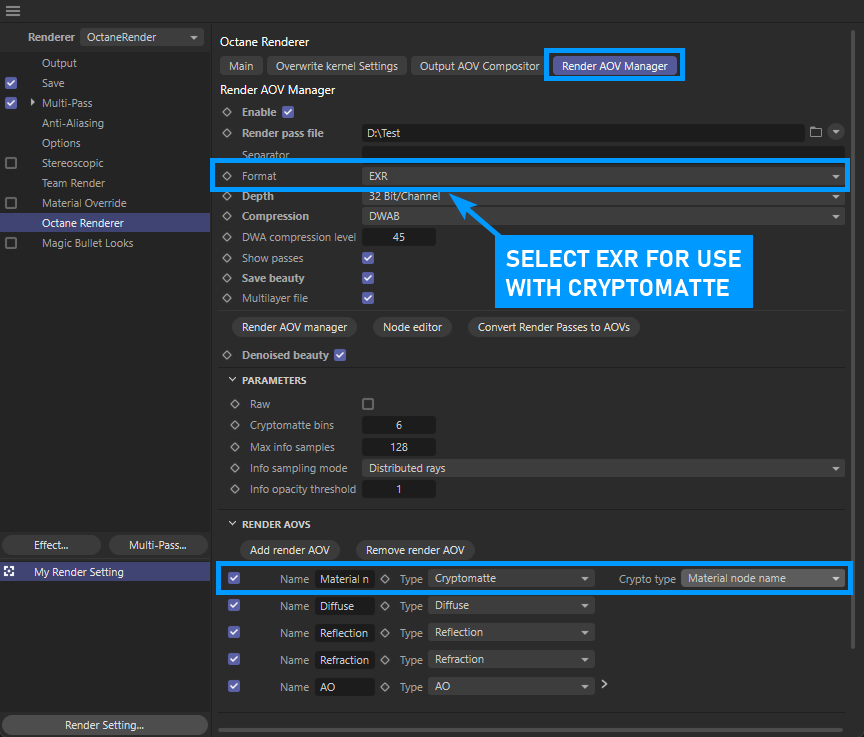Click keyframe diamond beside Max info samples

tap(235, 447)
